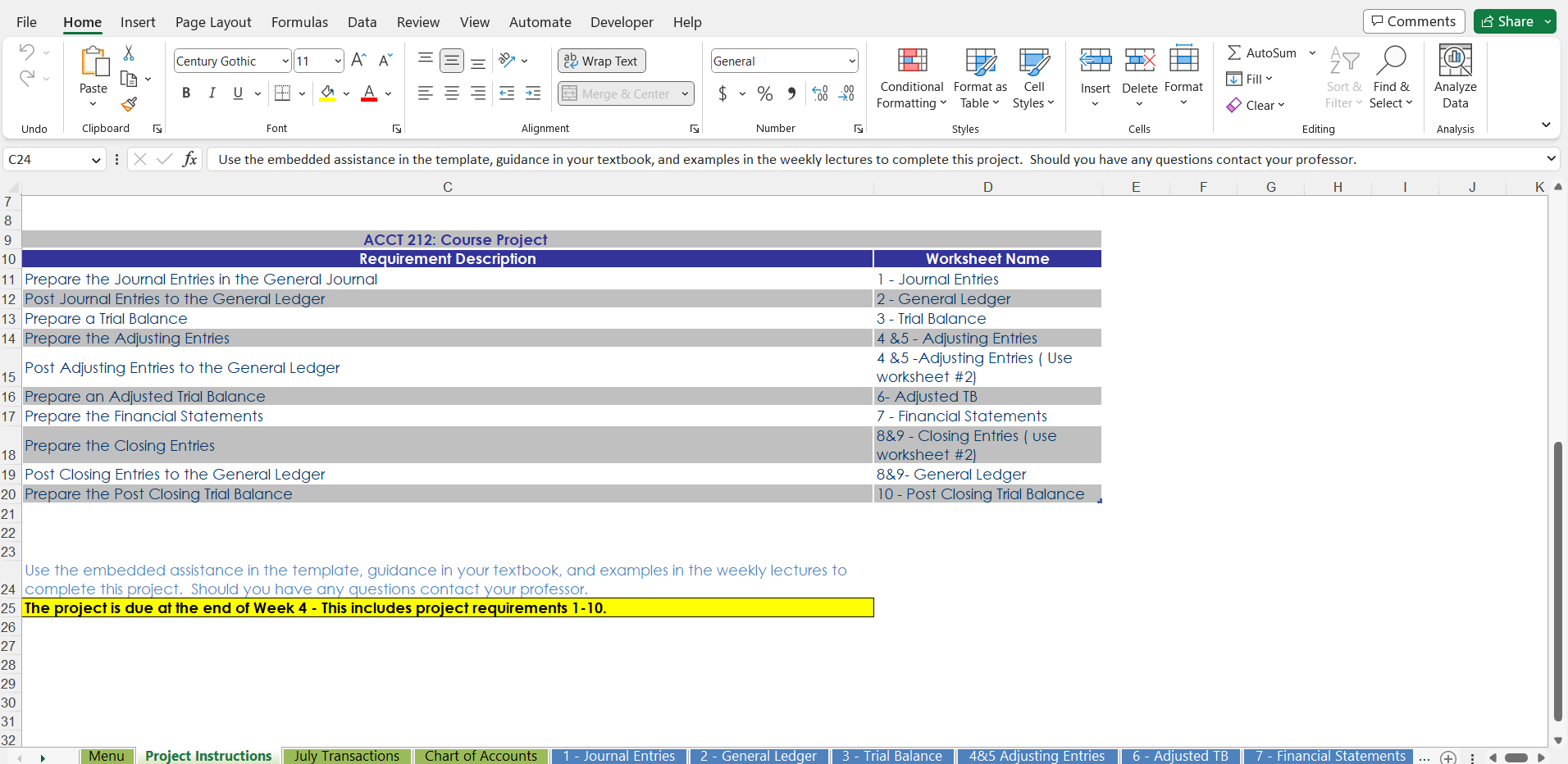Open the 3 - Trial Balance sheet tab
This screenshot has height=764, width=1568.
tap(892, 756)
